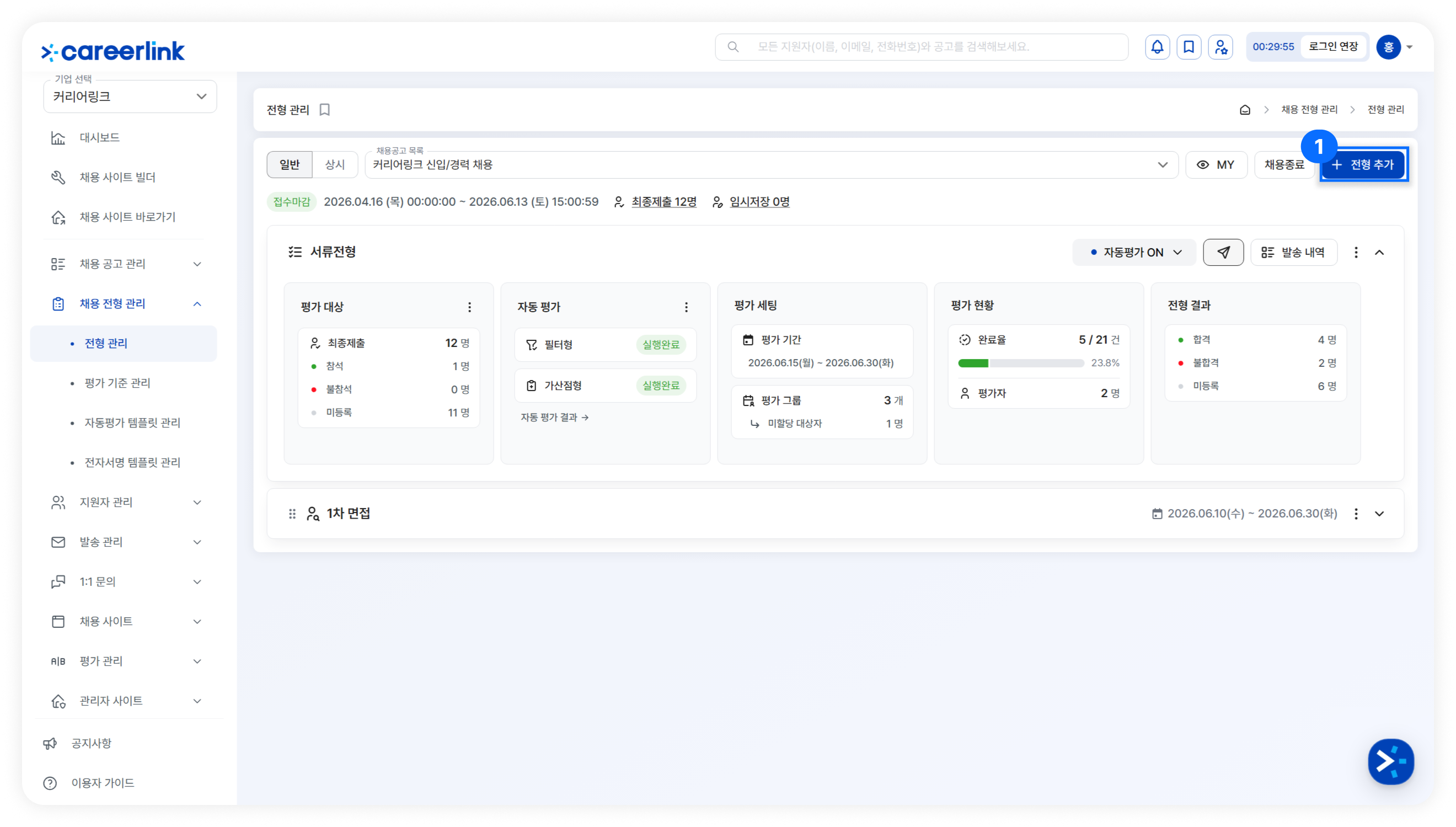
Task: Open the floating careerlink chat button
Action: pos(1391,761)
